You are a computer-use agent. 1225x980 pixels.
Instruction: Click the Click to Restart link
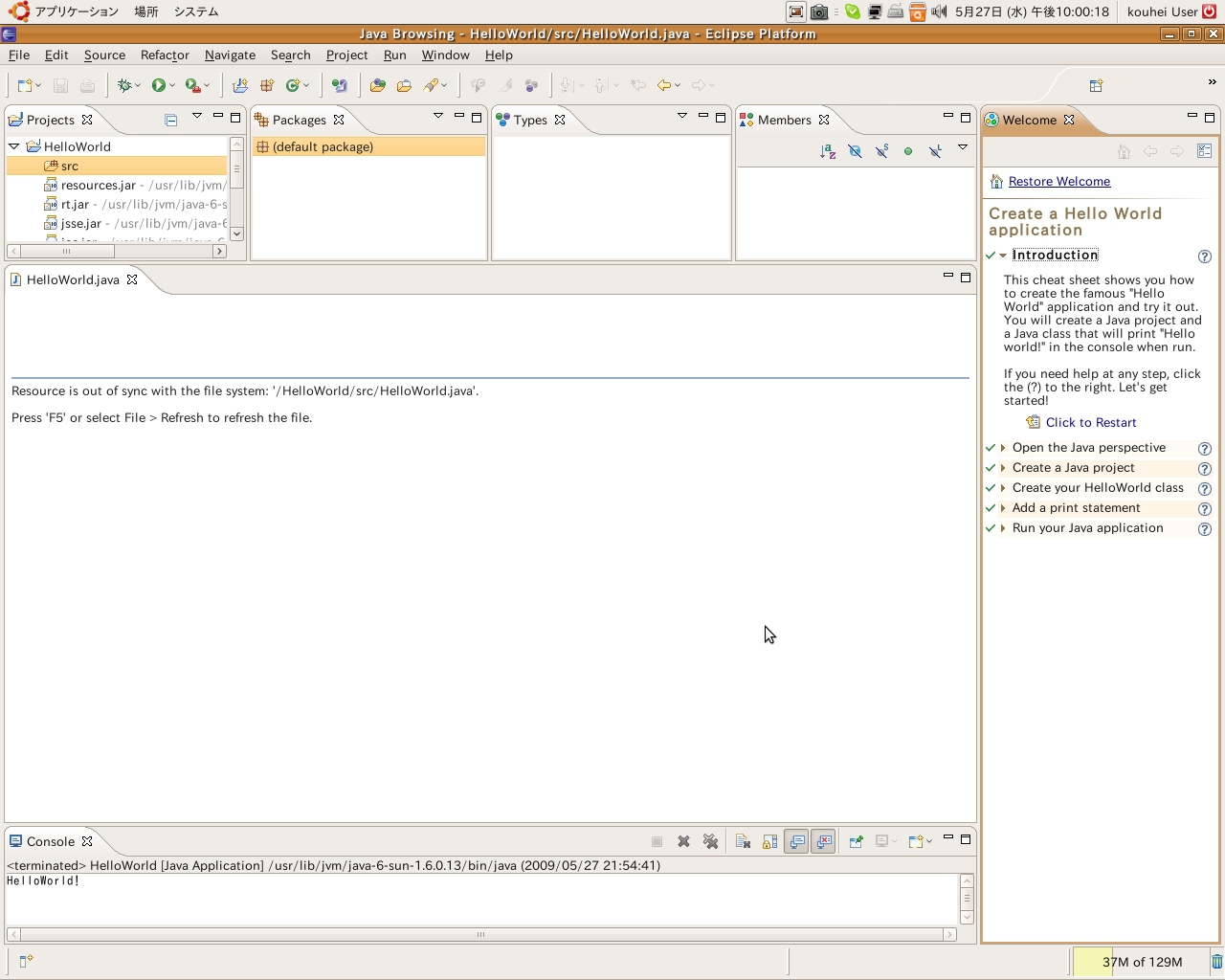point(1090,423)
